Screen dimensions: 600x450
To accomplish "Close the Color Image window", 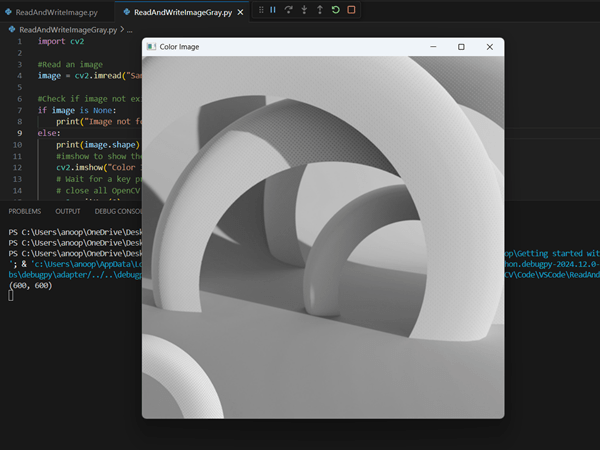I will click(490, 47).
